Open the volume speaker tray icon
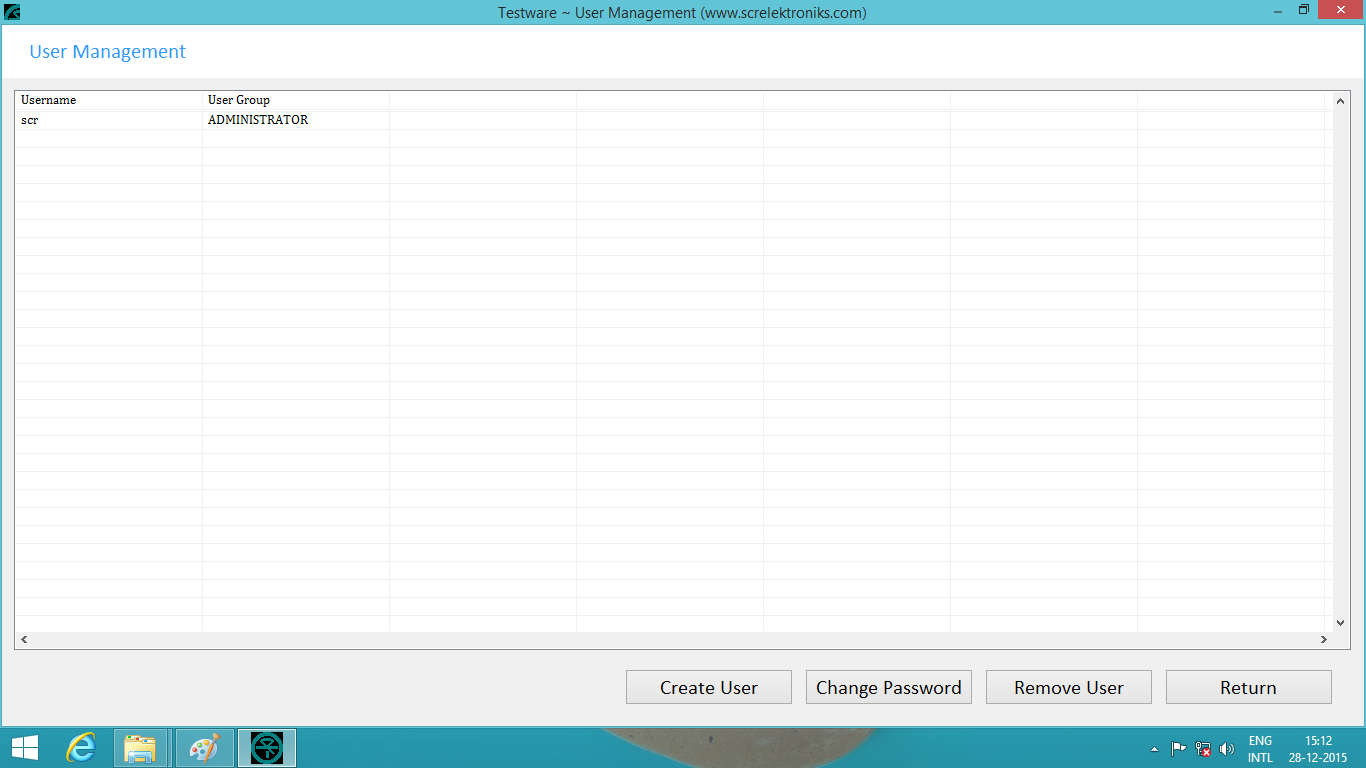The width and height of the screenshot is (1366, 768). tap(1227, 749)
